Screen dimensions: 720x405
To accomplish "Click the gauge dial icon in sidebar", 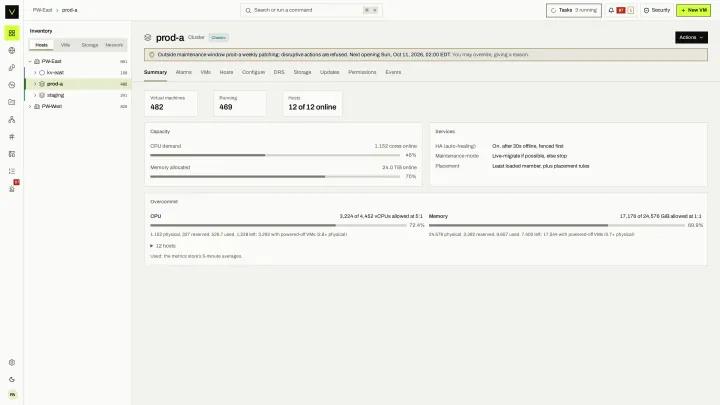I will point(12,85).
